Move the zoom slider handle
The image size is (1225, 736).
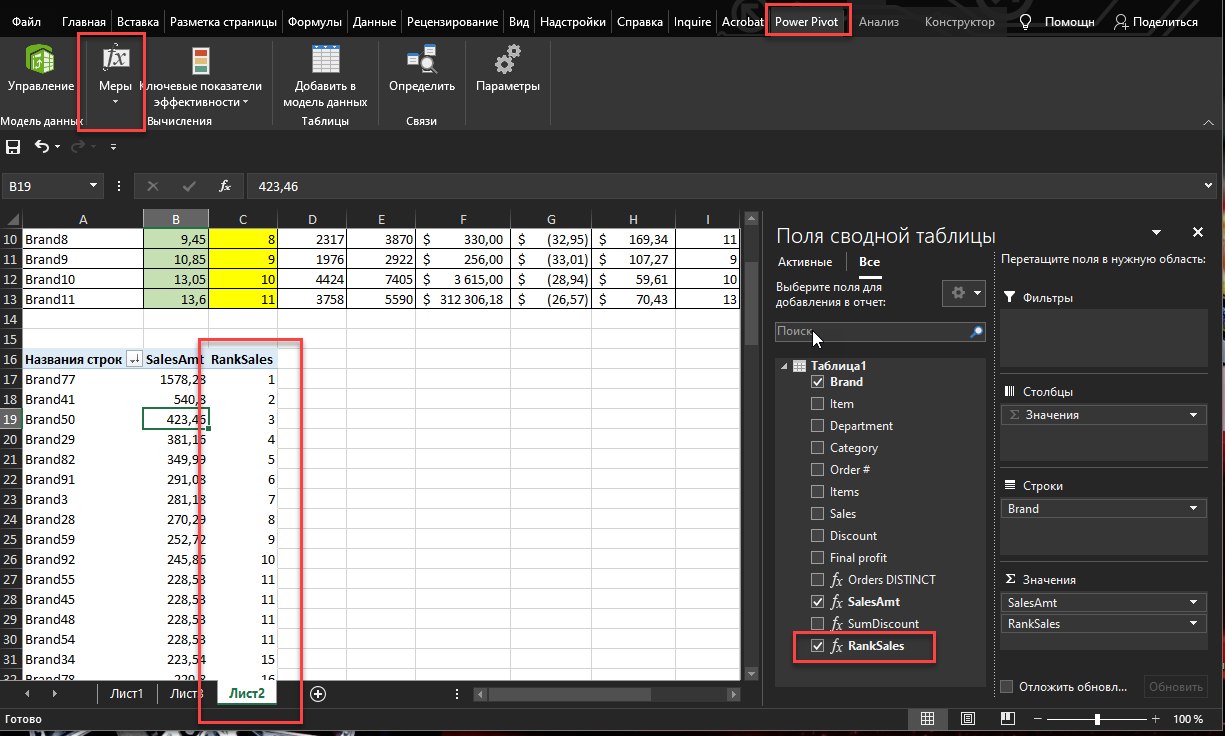point(1098,719)
